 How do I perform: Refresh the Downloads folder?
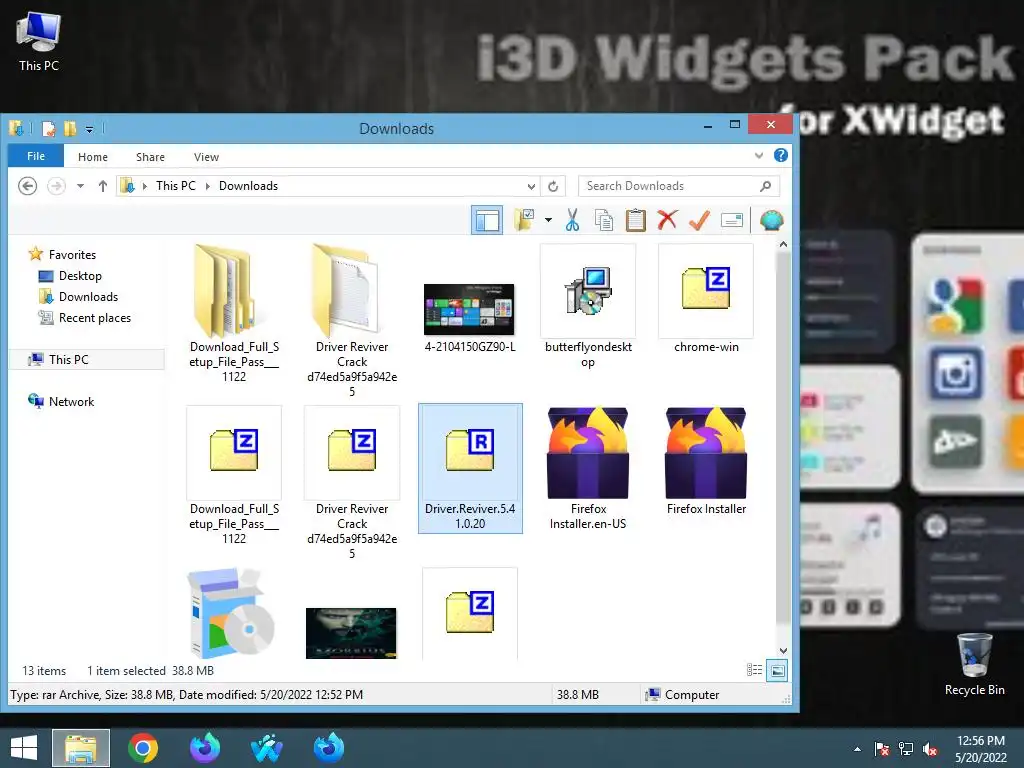(x=553, y=186)
